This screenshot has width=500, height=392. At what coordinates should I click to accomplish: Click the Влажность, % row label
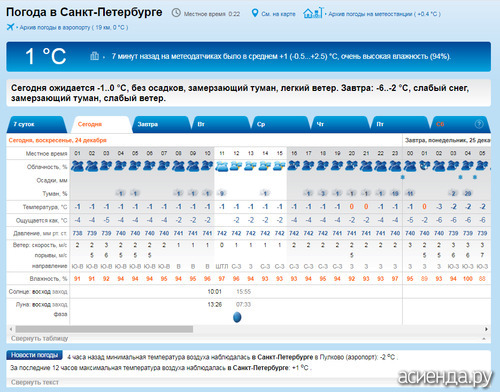pyautogui.click(x=48, y=279)
